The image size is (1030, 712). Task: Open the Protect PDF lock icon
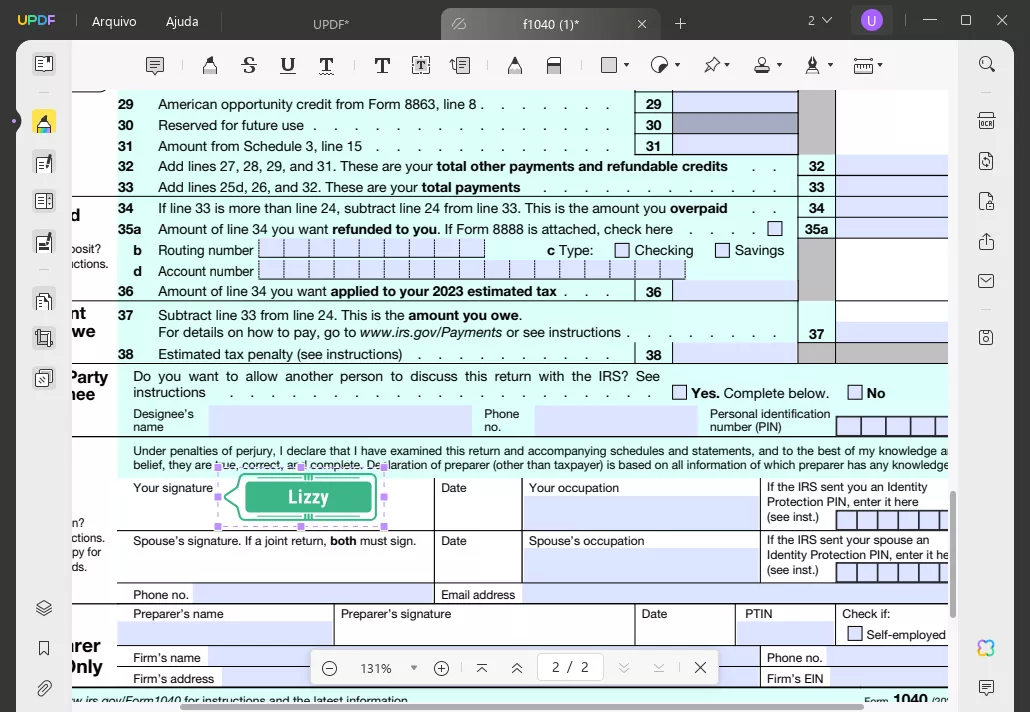coord(987,201)
